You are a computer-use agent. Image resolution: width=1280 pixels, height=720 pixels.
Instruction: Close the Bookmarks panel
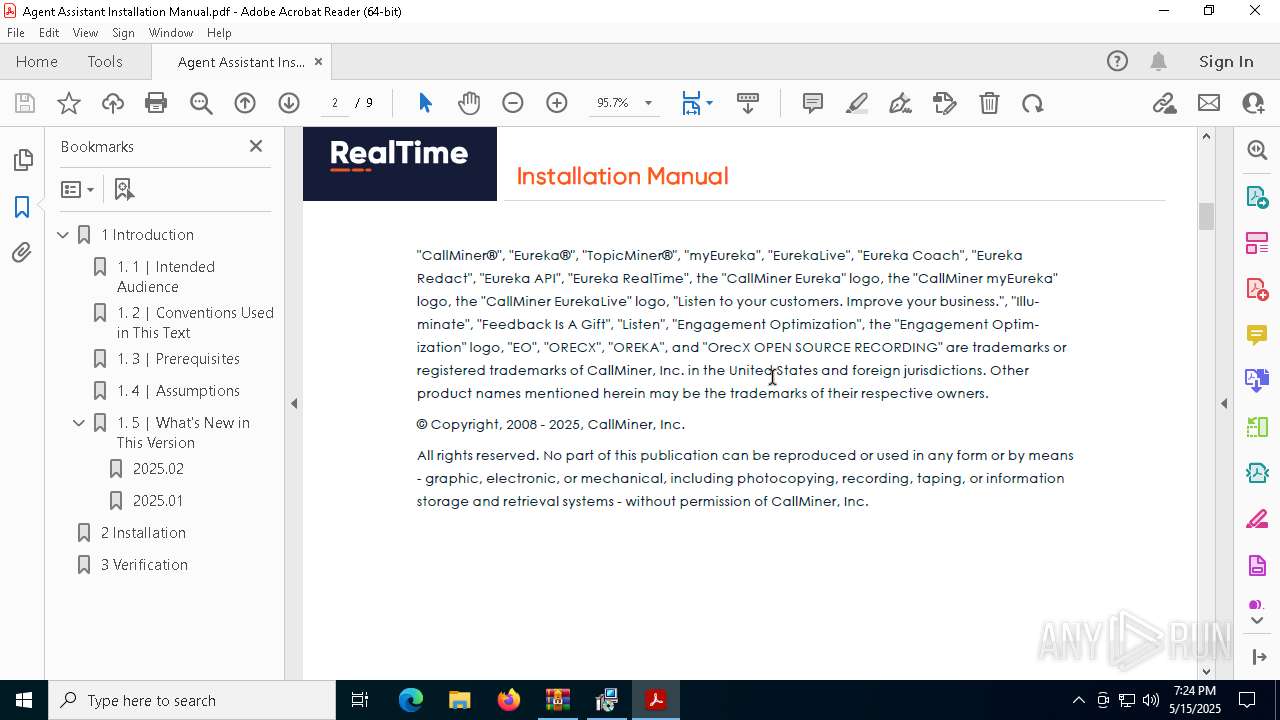coord(256,146)
